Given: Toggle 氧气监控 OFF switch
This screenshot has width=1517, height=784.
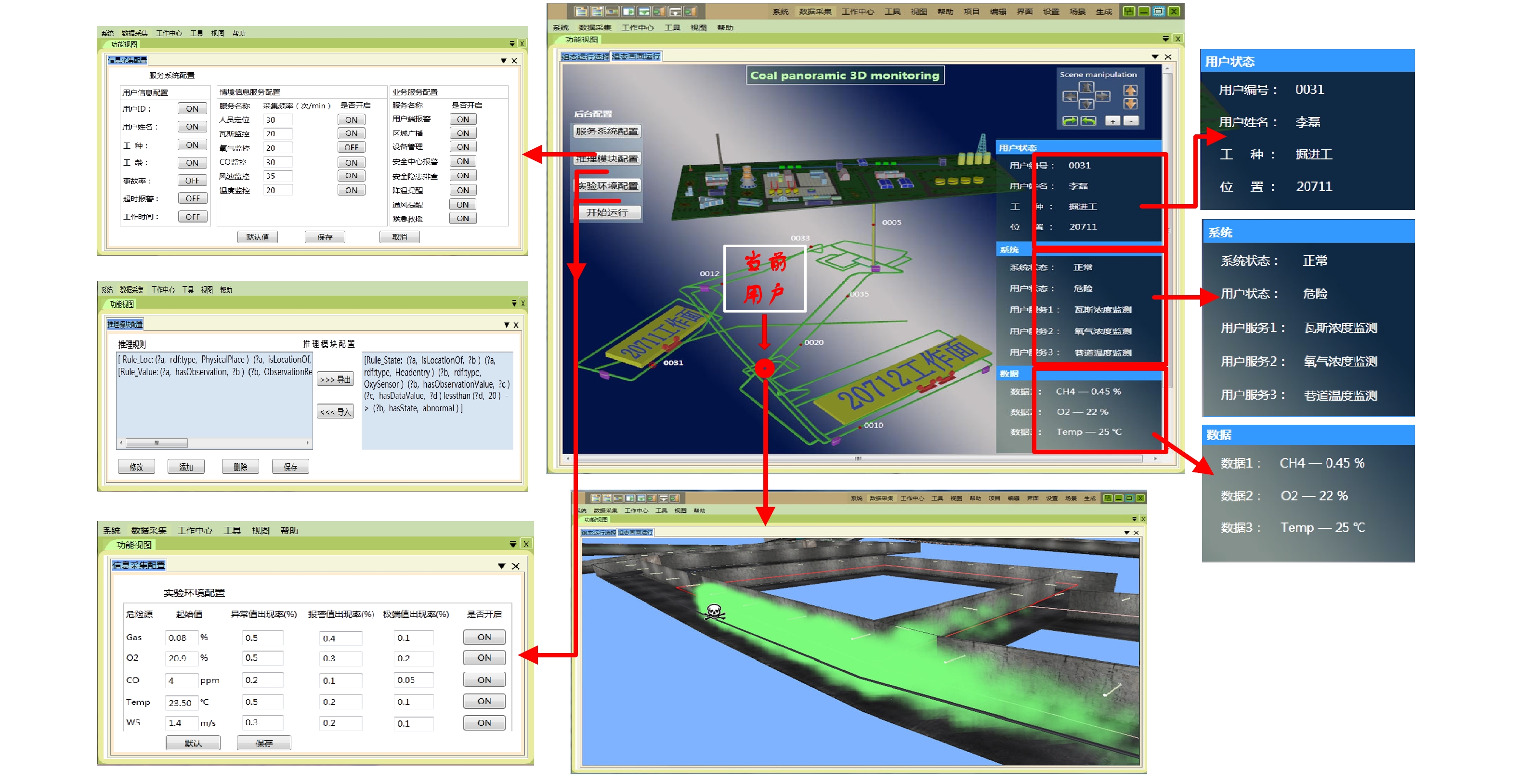Looking at the screenshot, I should [x=351, y=147].
